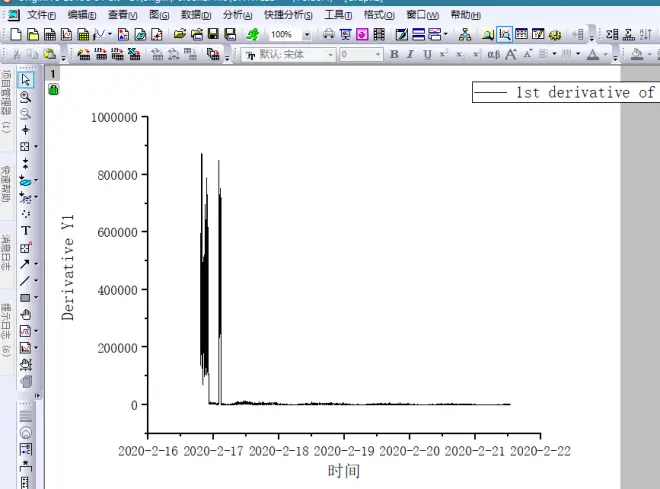This screenshot has width=660, height=489.
Task: Create a new graph window icon
Action: (x=67, y=34)
